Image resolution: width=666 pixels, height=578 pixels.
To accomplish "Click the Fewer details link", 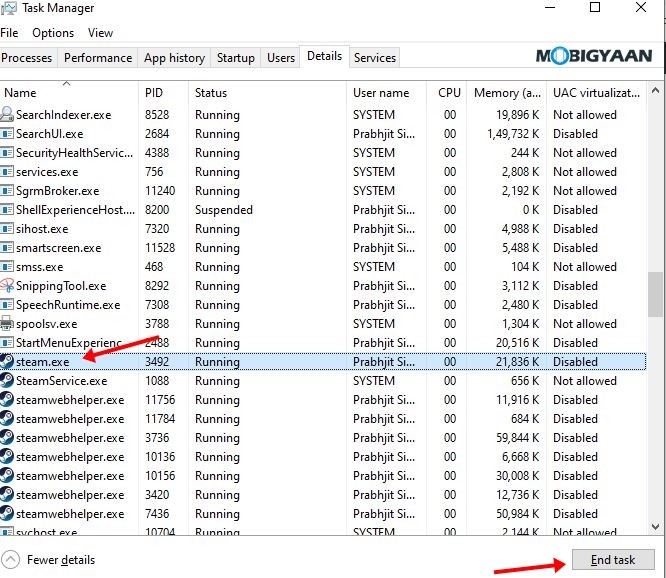I will 61,560.
